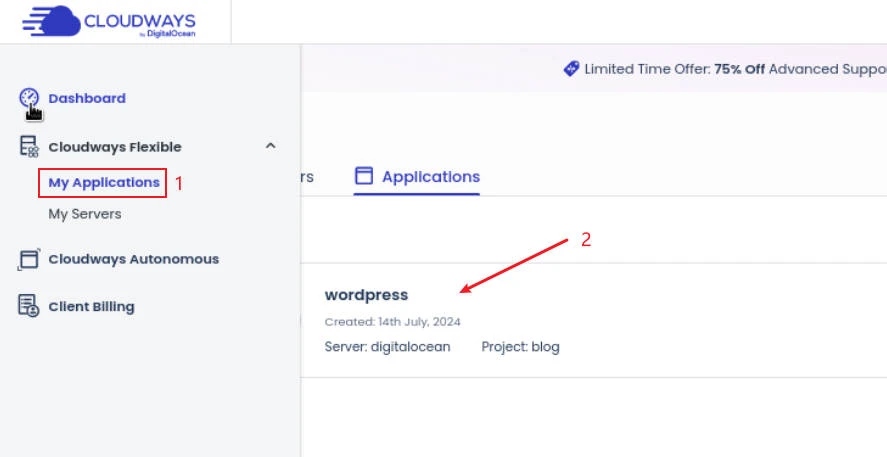Open the Client Billing menu label

click(91, 307)
